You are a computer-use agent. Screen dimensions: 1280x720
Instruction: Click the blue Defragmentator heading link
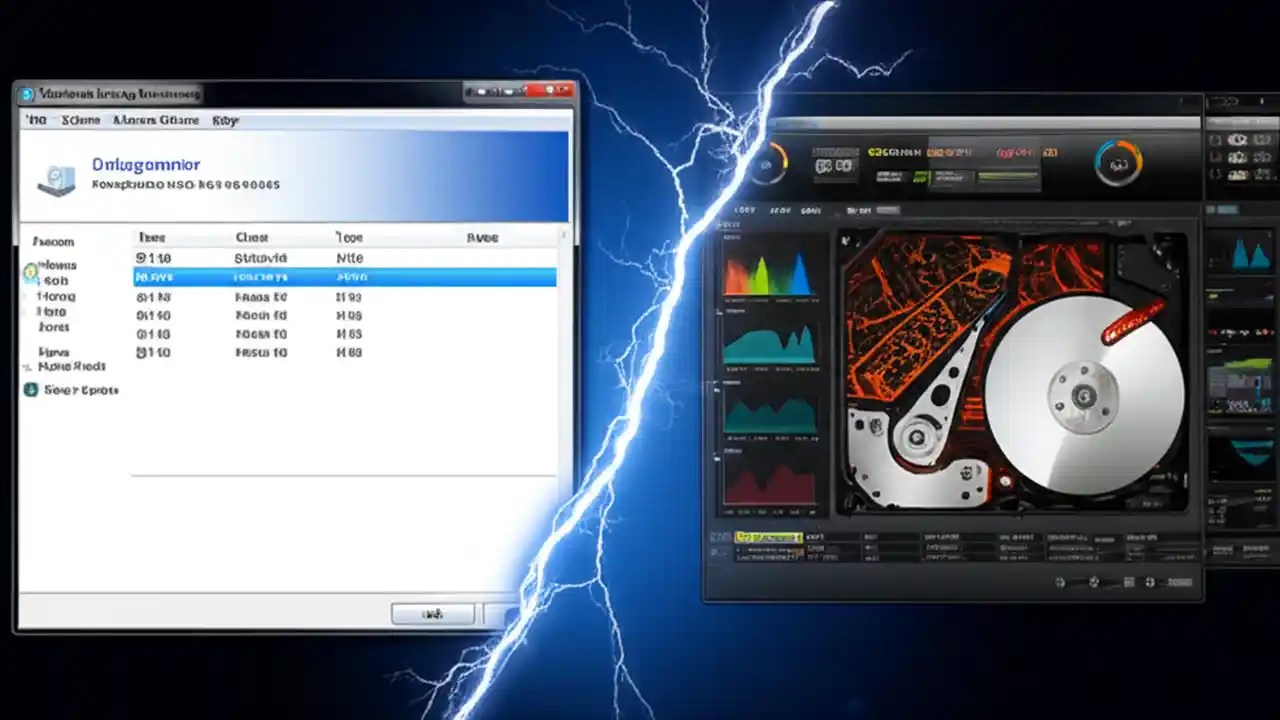(x=147, y=164)
